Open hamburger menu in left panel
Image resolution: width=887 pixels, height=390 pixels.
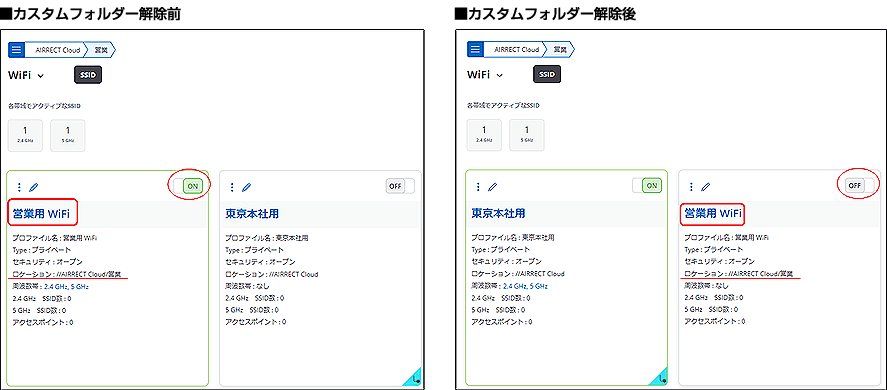pos(16,50)
